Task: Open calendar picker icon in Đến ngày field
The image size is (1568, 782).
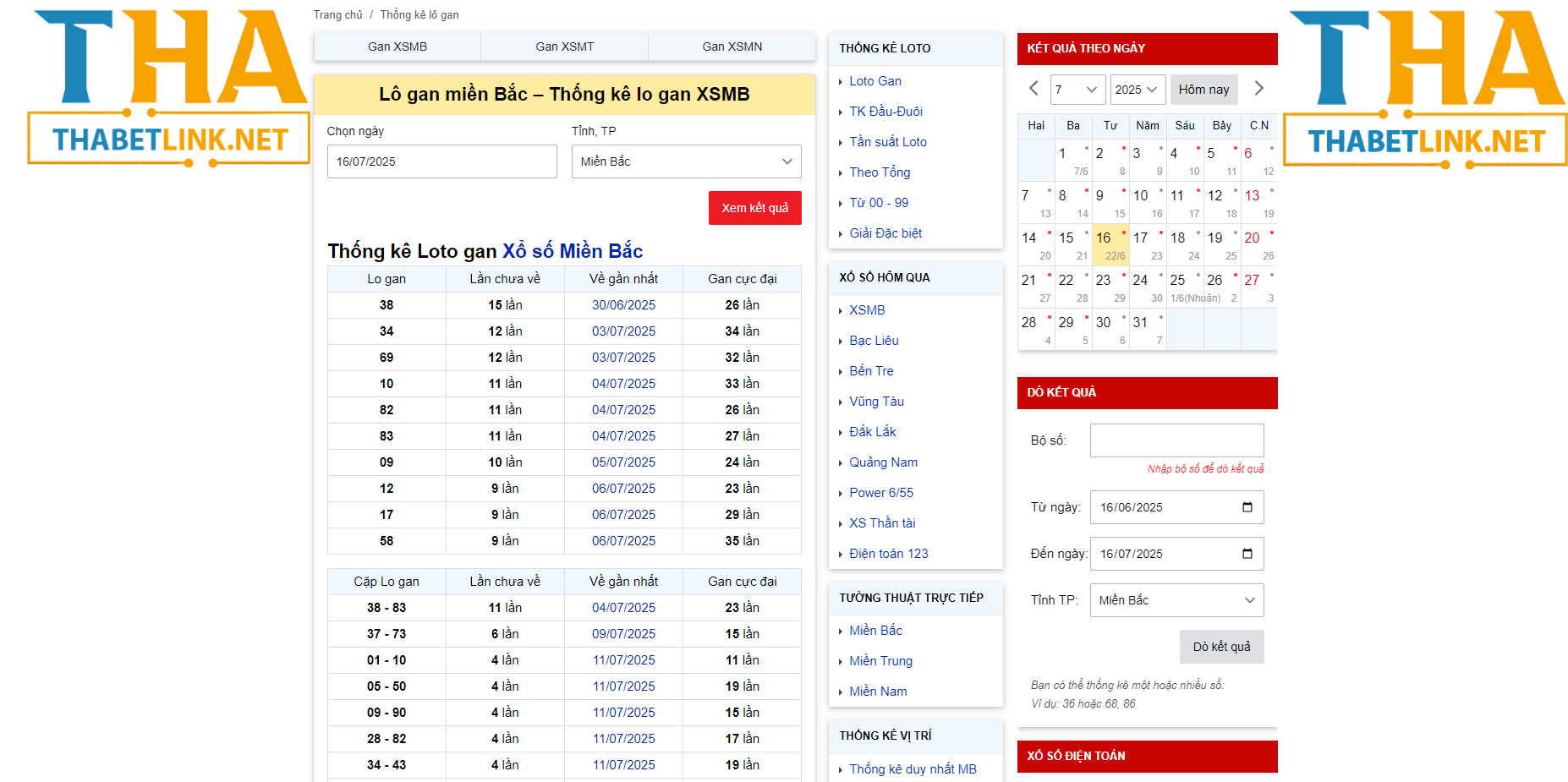Action: point(1247,554)
